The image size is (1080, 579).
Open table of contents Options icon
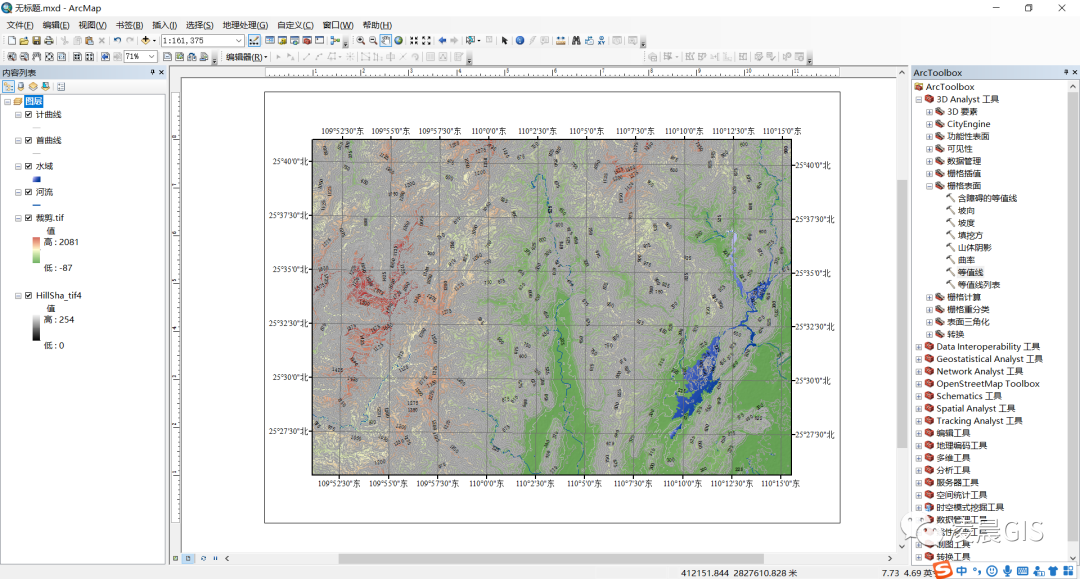(61, 87)
